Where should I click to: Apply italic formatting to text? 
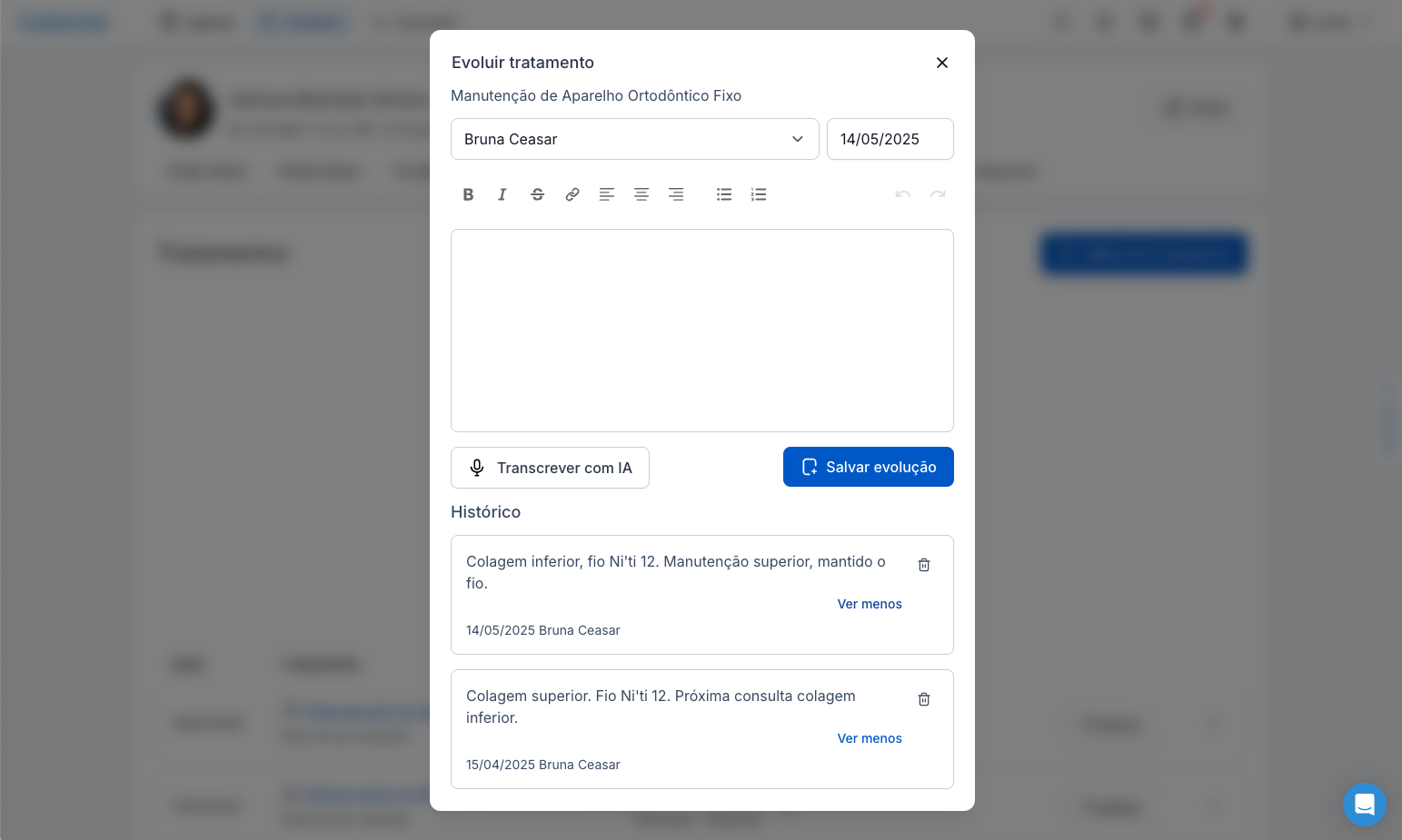pyautogui.click(x=502, y=194)
